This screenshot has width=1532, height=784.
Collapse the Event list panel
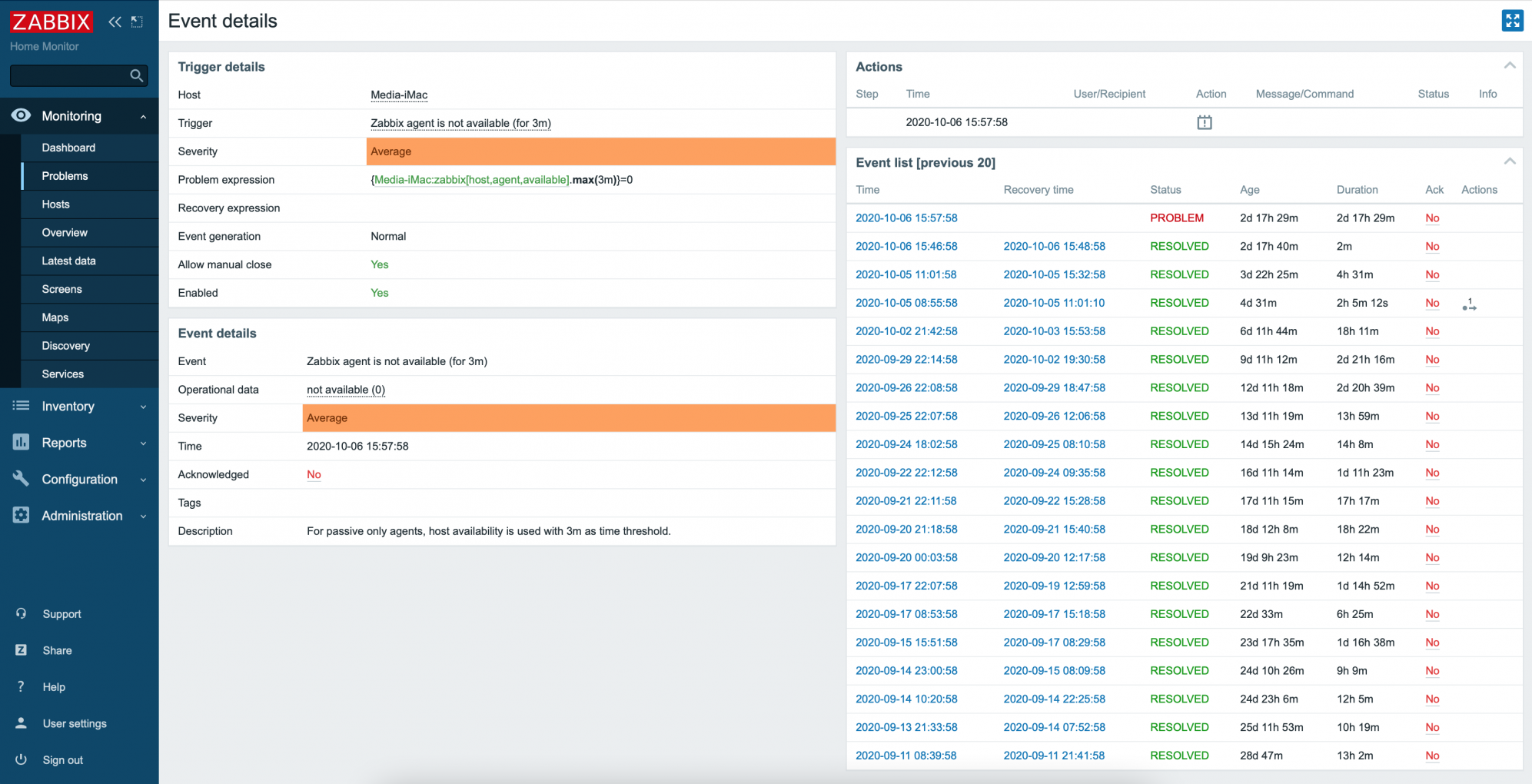[1509, 161]
